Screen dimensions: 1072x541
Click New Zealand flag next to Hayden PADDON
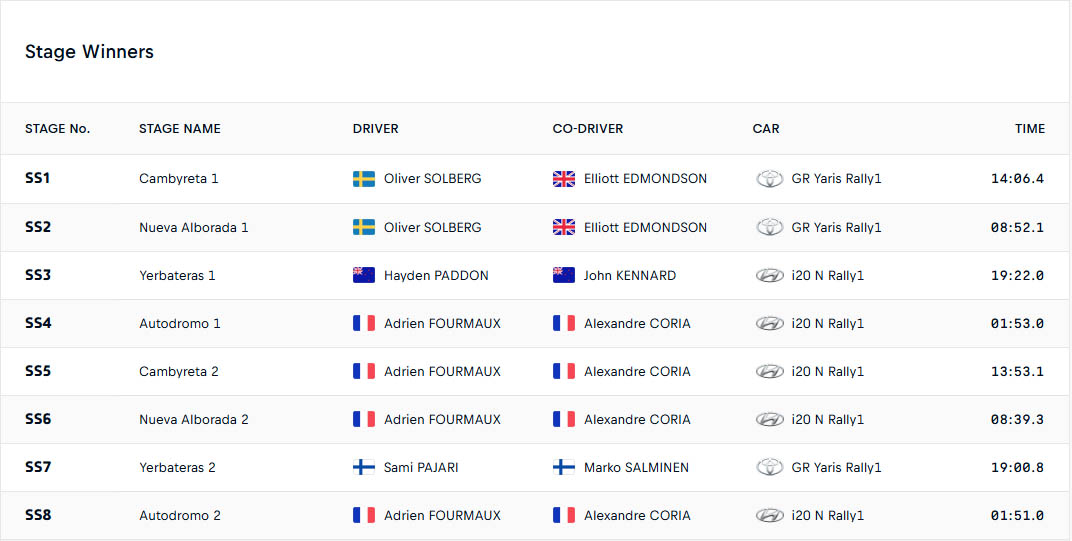coord(364,275)
